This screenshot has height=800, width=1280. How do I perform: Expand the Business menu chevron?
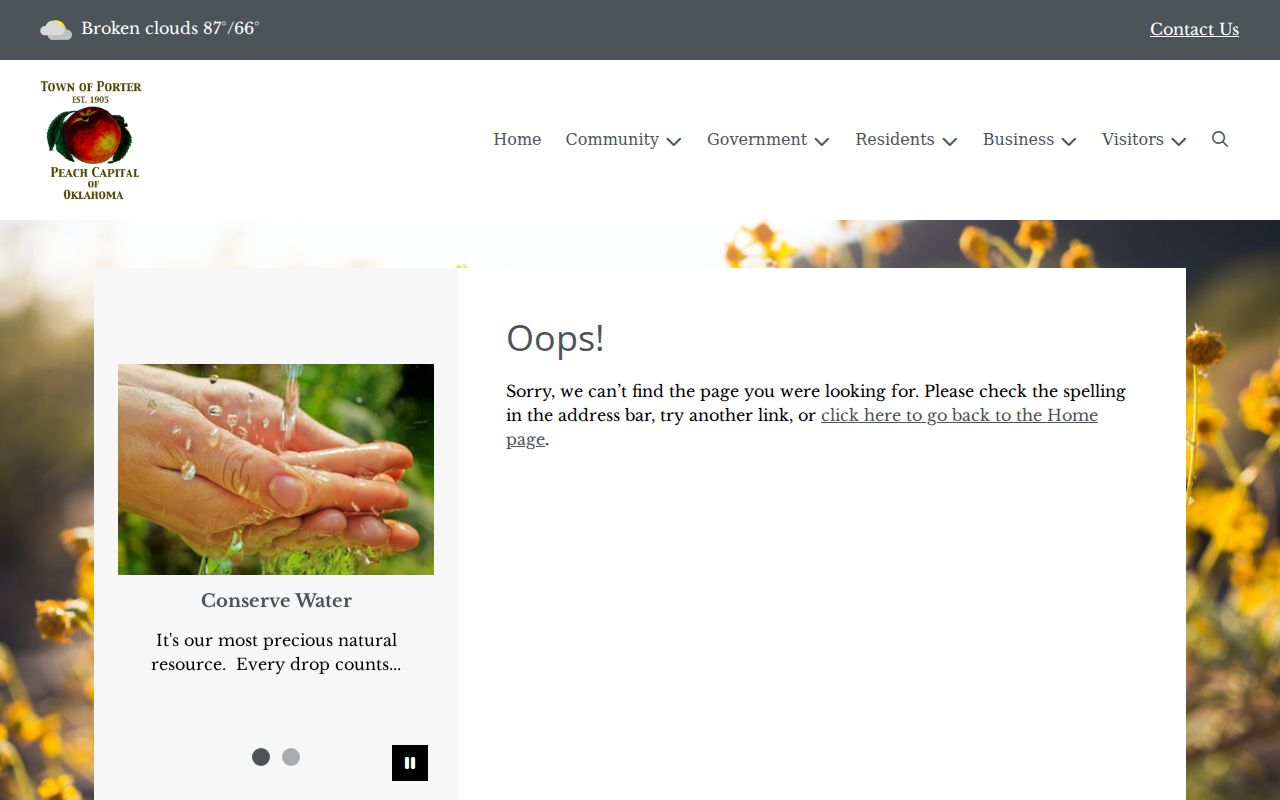coord(1069,141)
